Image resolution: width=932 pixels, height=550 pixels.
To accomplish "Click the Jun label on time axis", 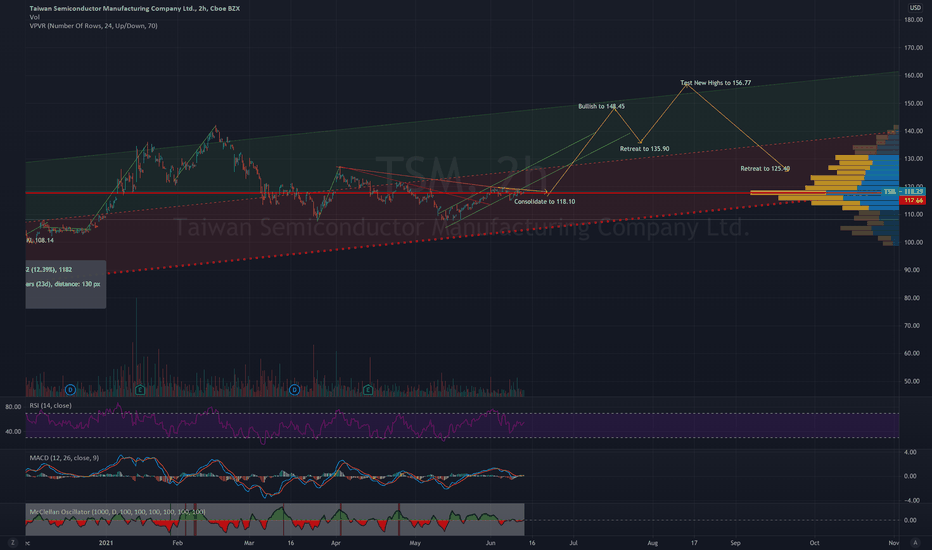I will (490, 543).
